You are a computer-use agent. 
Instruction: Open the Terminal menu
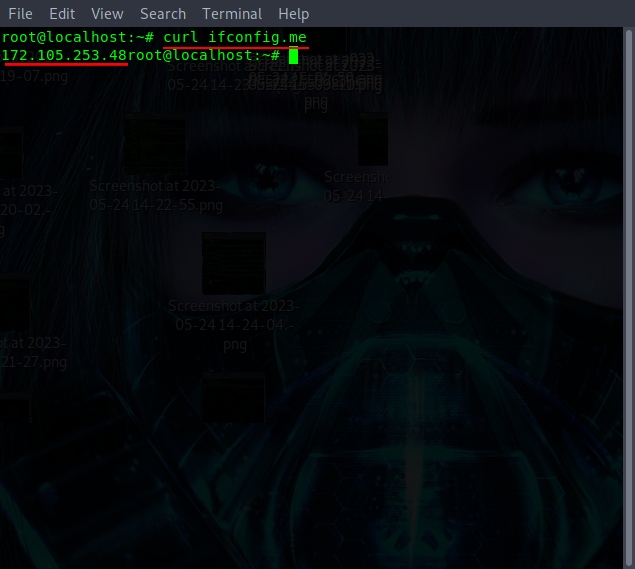tap(232, 14)
